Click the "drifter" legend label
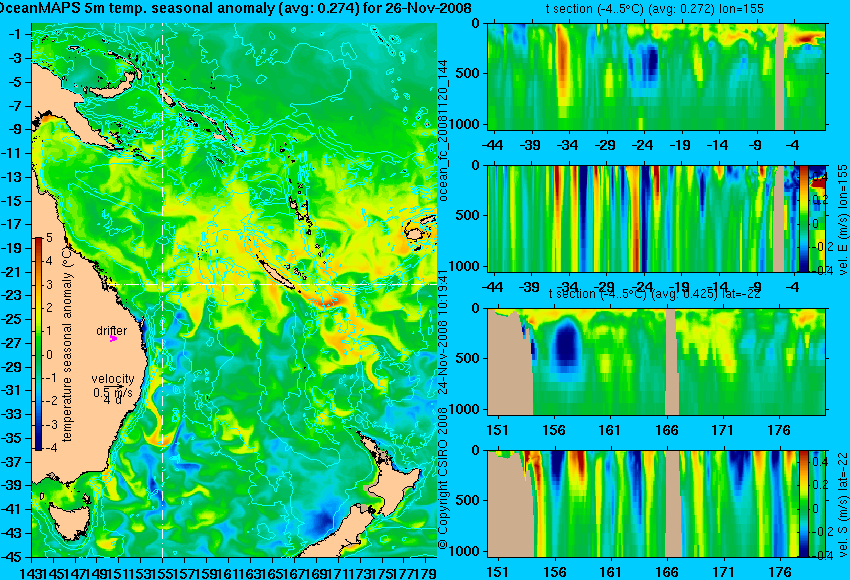 pos(112,331)
